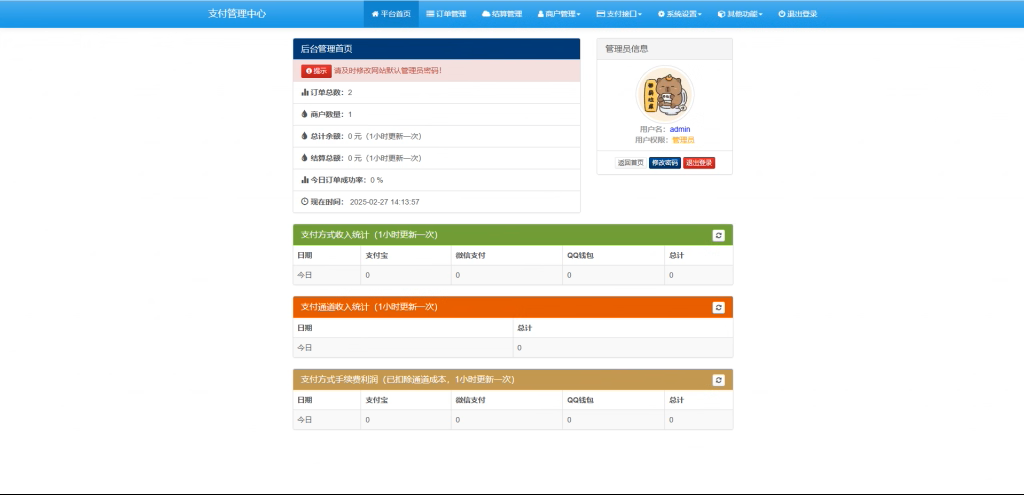Refresh the 支付方式收入统计 panel
Image resolution: width=1024 pixels, height=495 pixels.
718,235
